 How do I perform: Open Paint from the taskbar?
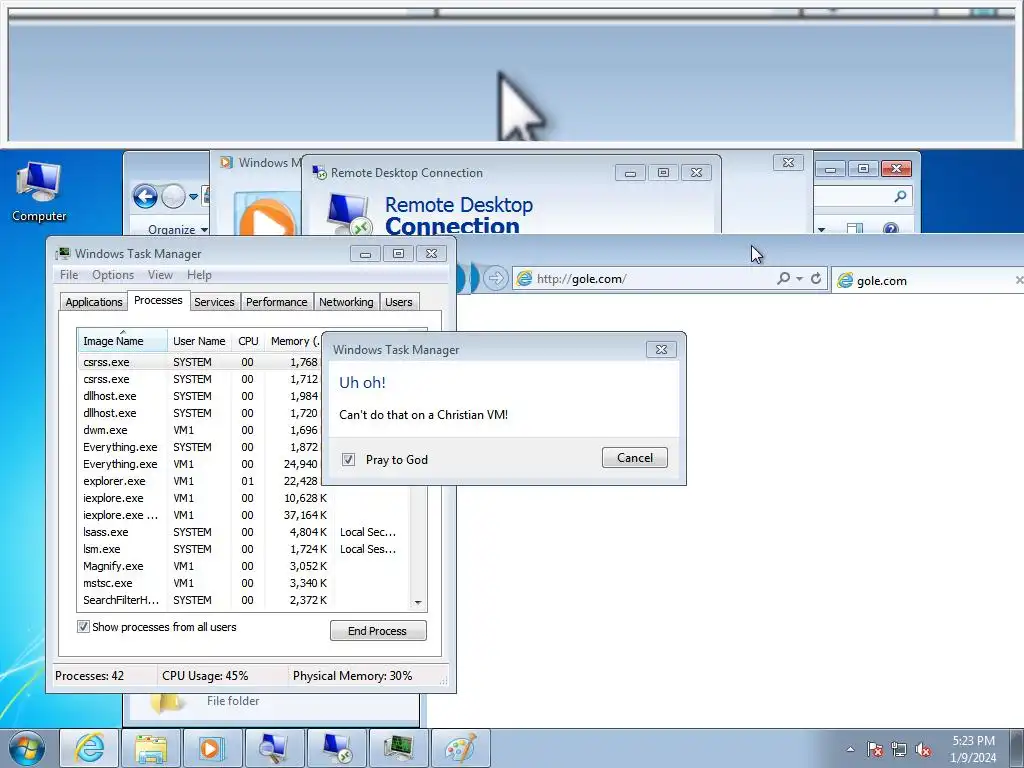tap(460, 748)
